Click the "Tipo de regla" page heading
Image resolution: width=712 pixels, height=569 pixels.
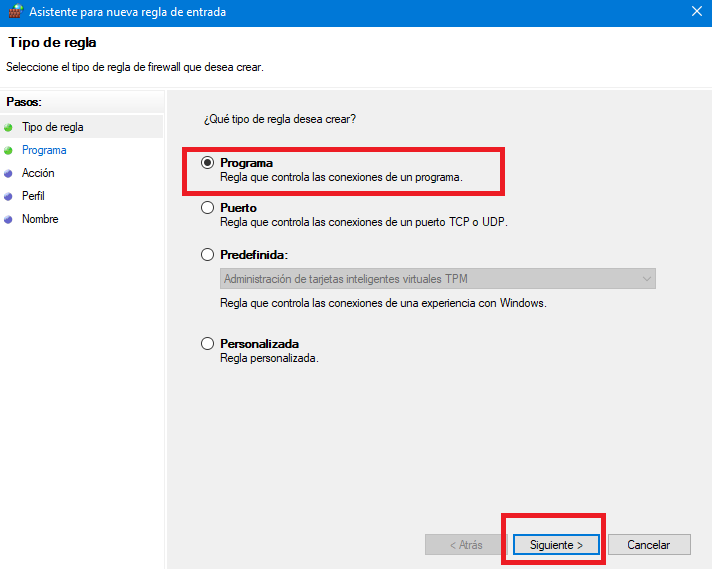point(52,42)
